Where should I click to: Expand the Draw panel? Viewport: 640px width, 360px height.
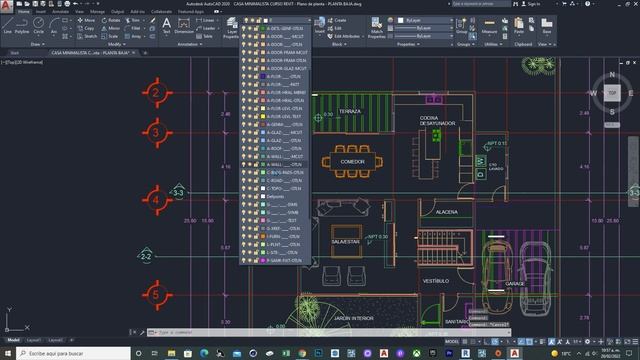tap(38, 44)
